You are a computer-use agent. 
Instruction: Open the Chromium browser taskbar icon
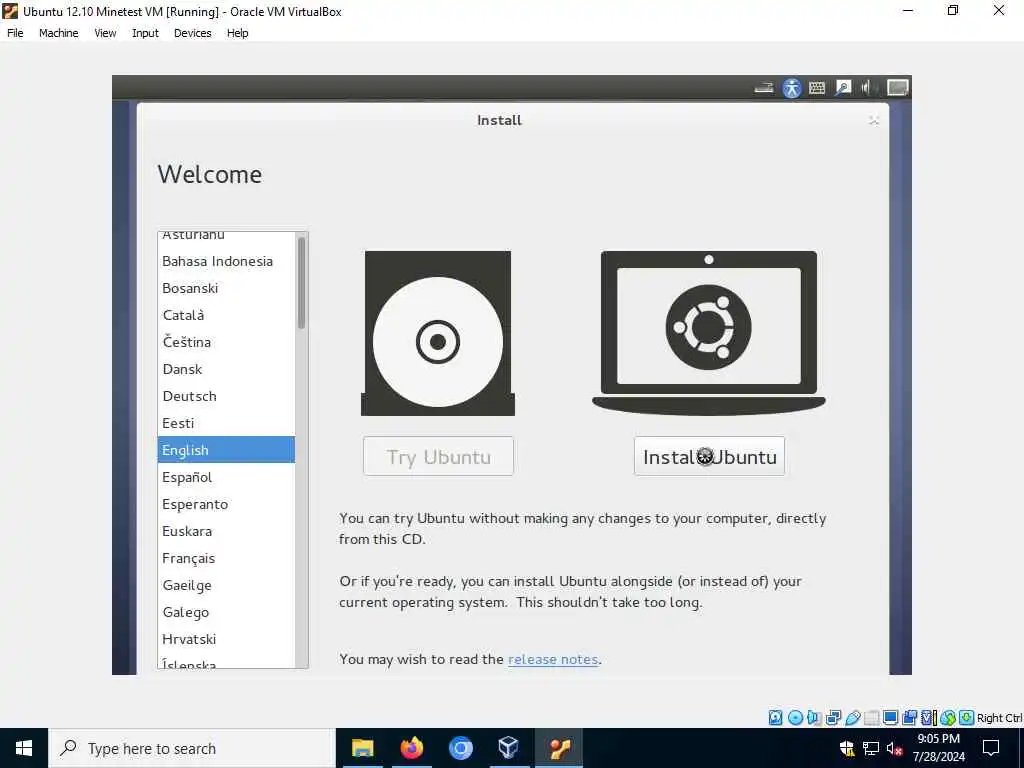[x=460, y=748]
